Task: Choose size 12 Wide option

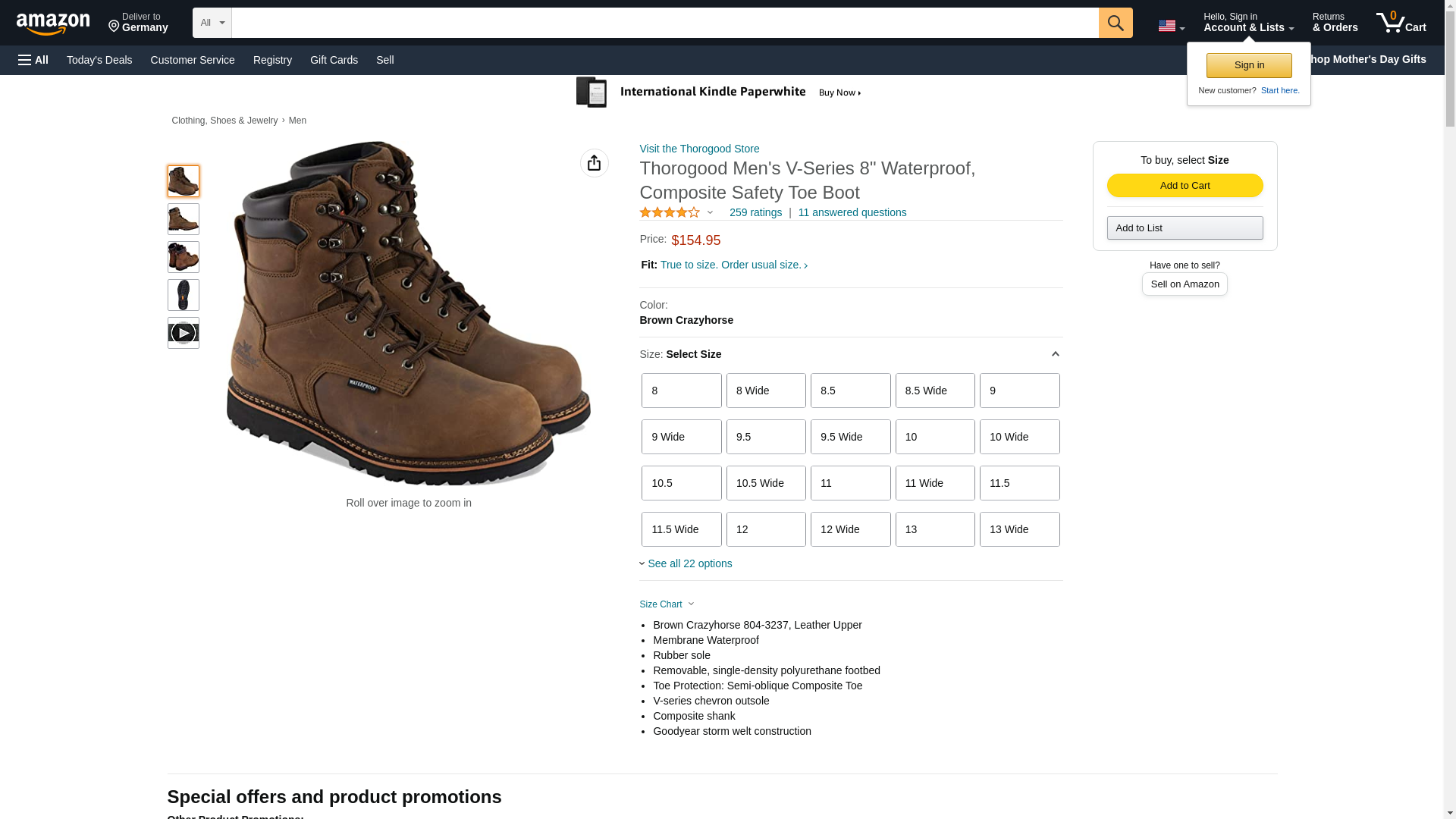Action: pos(850,529)
